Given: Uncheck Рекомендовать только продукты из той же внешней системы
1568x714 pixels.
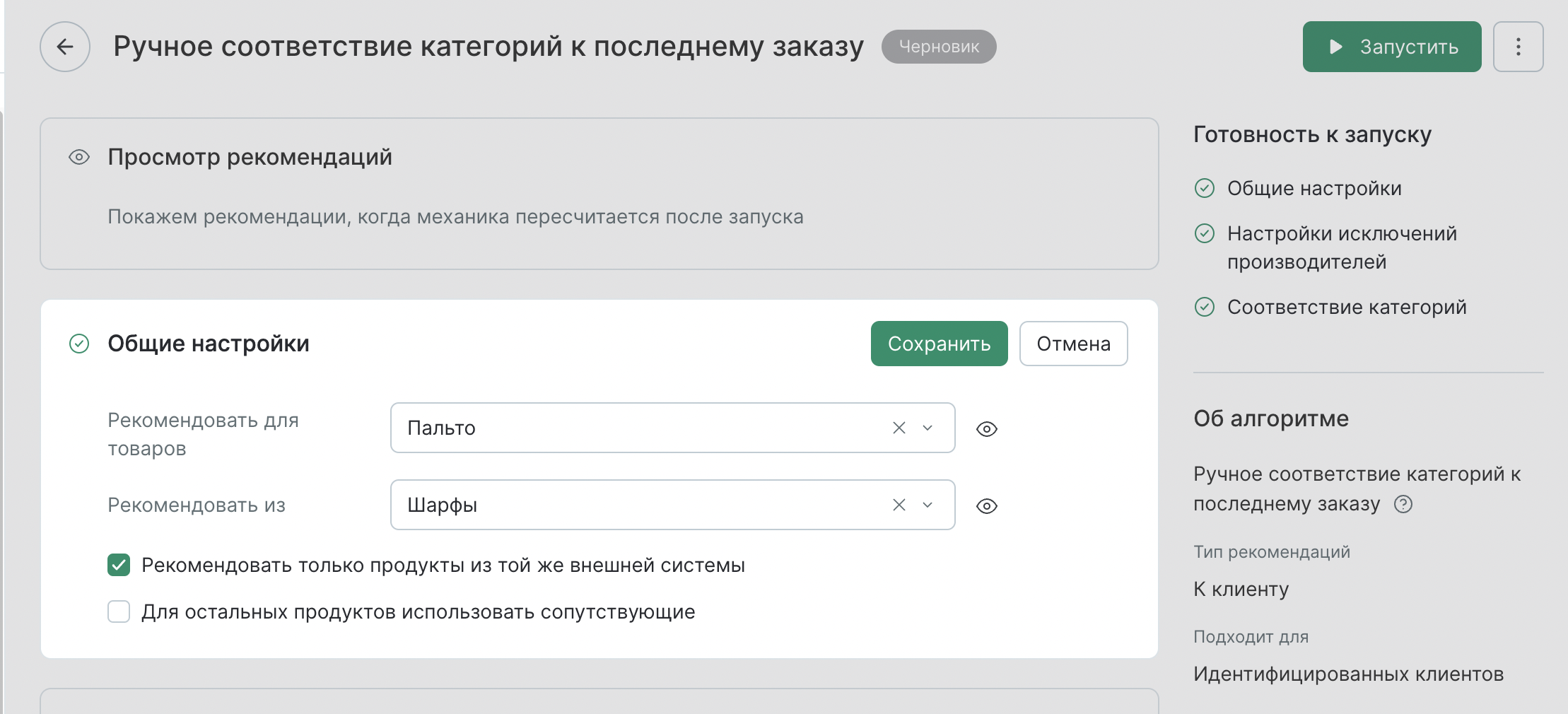Looking at the screenshot, I should 119,565.
